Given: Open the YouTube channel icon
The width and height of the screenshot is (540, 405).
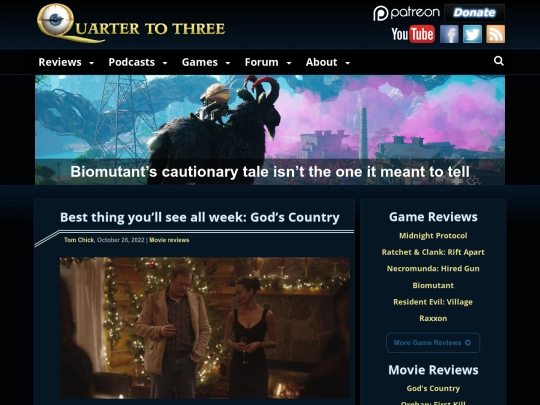Looking at the screenshot, I should [413, 34].
